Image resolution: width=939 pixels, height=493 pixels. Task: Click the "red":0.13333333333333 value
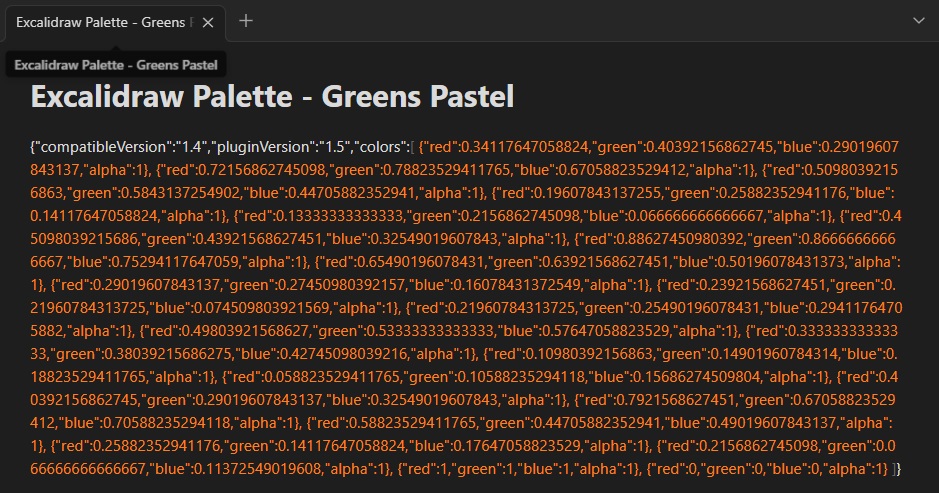323,216
